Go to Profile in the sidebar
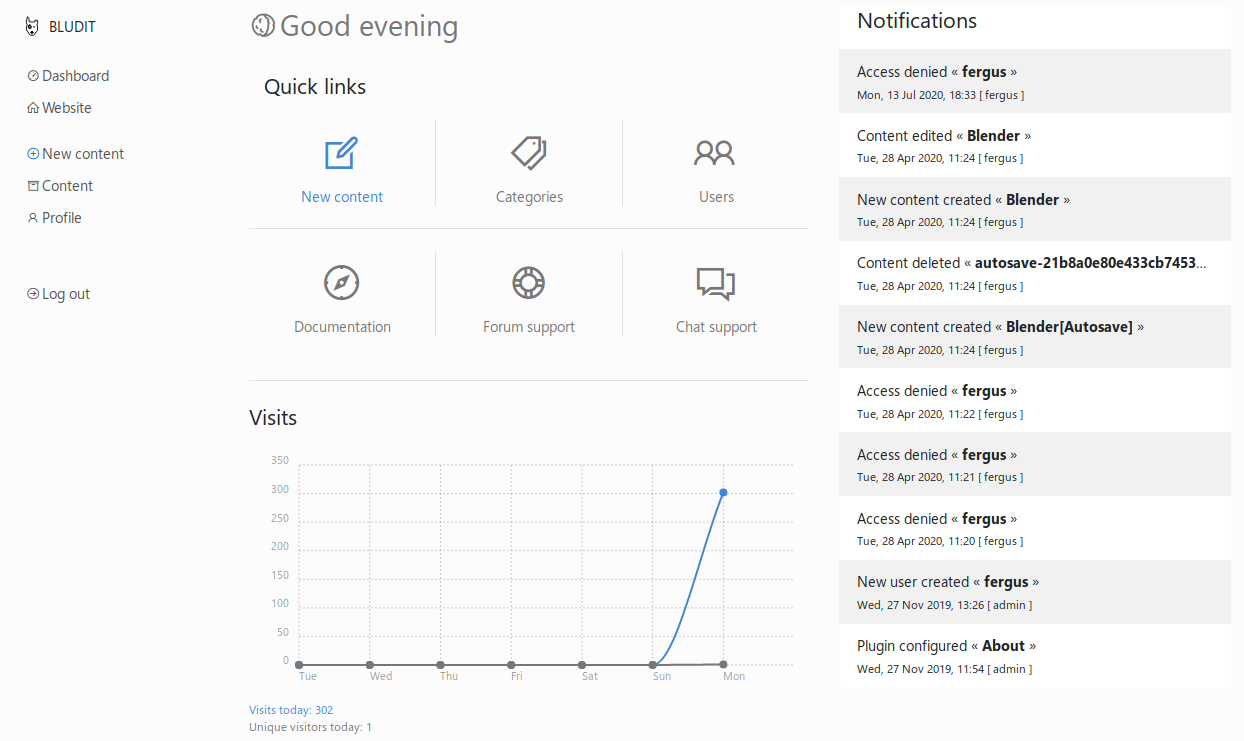Image resolution: width=1244 pixels, height=741 pixels. click(61, 218)
